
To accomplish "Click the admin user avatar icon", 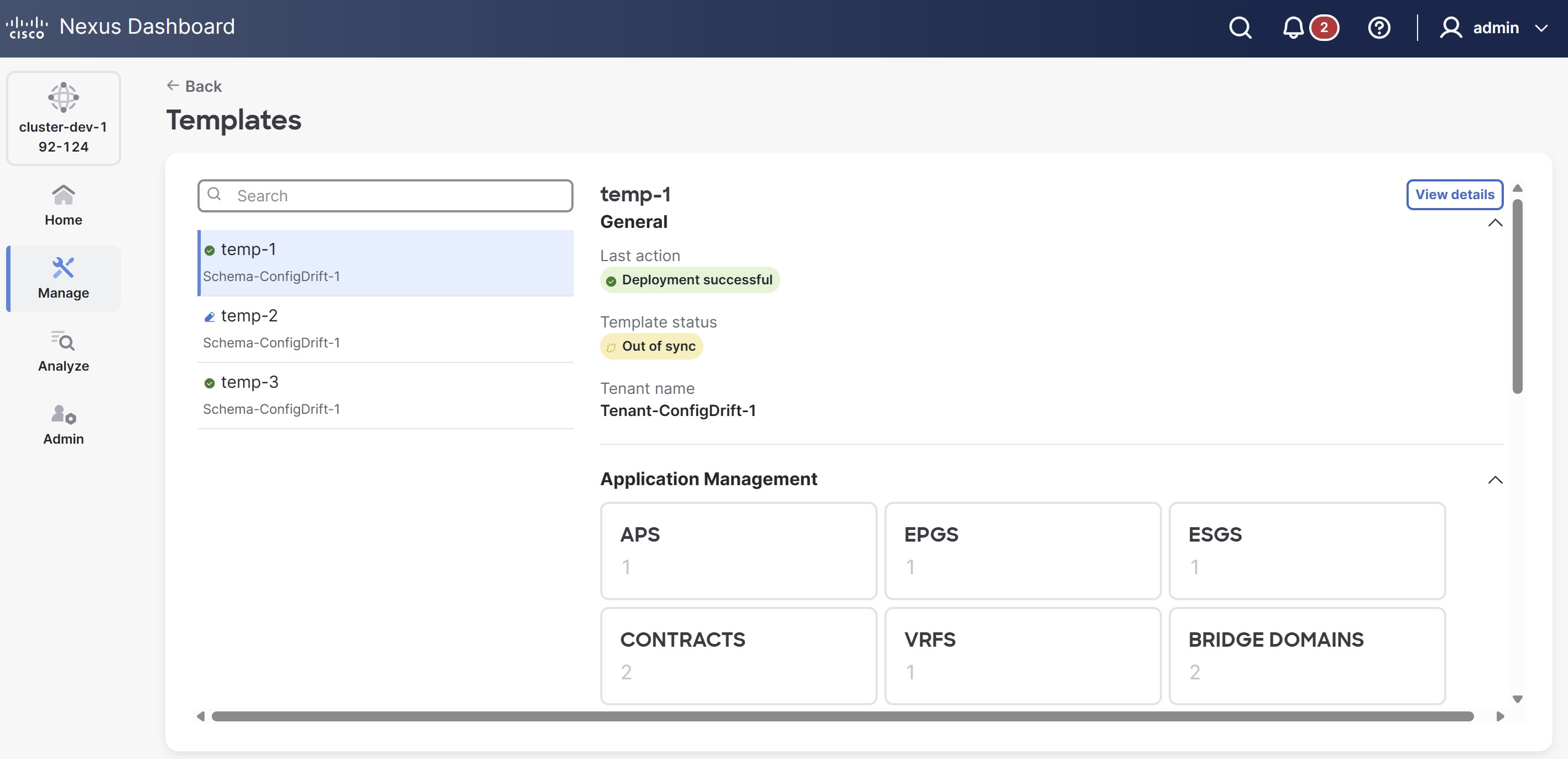I will (x=1451, y=28).
